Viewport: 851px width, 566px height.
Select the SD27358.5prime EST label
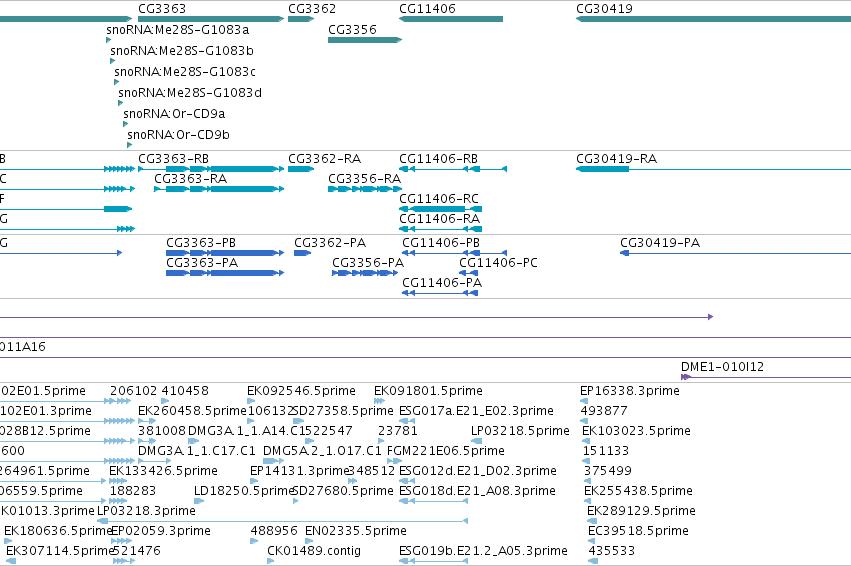point(342,411)
